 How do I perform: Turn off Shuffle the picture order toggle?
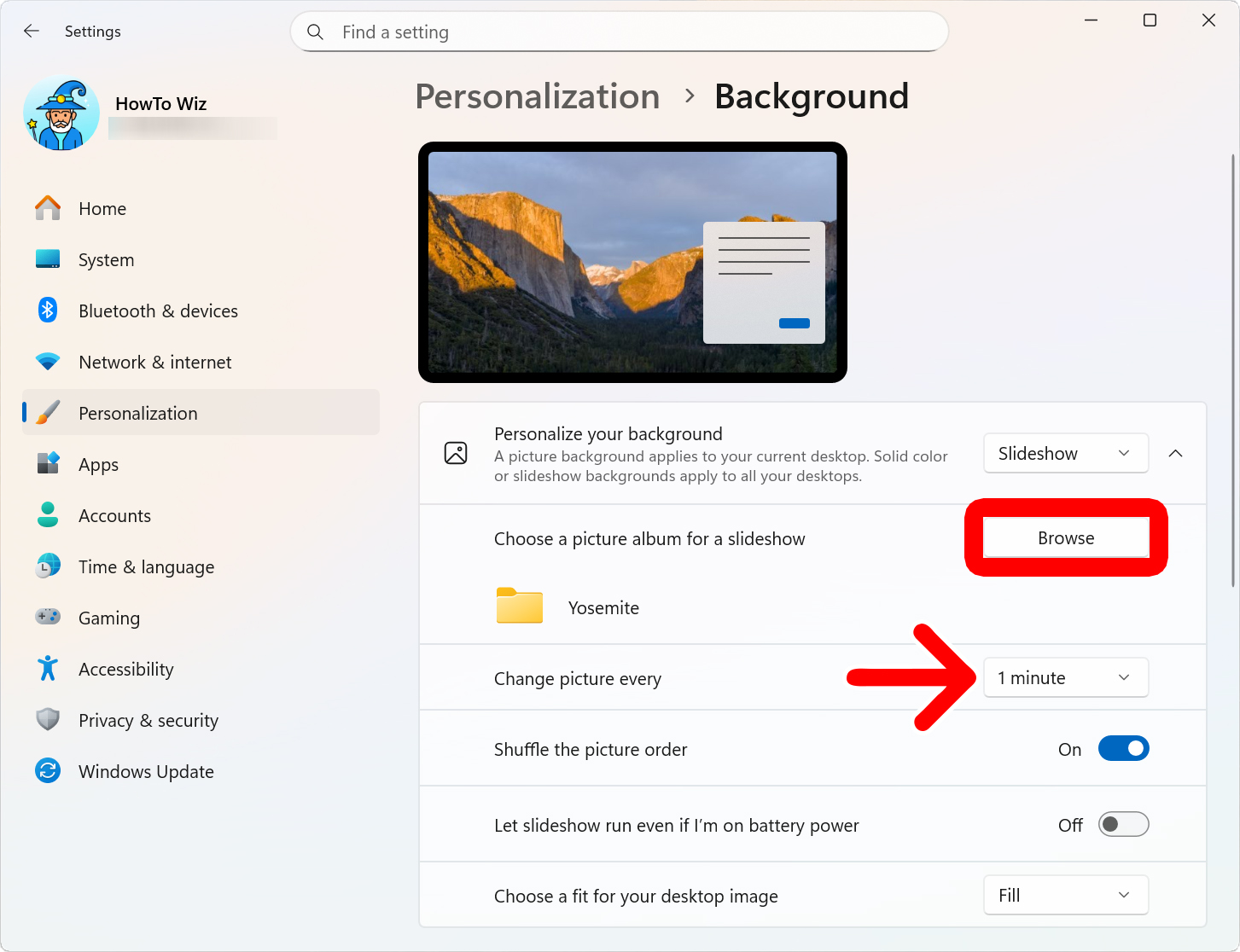tap(1123, 749)
